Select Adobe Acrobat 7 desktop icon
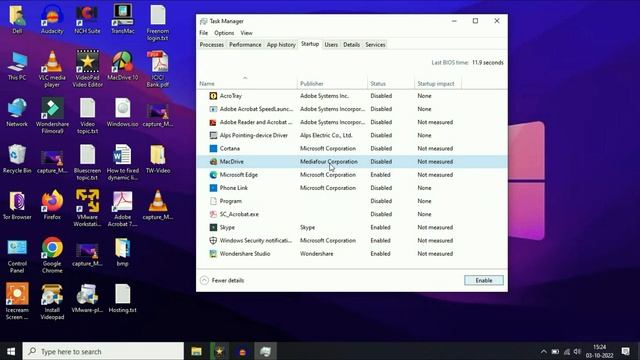The height and width of the screenshot is (360, 640). tap(122, 208)
